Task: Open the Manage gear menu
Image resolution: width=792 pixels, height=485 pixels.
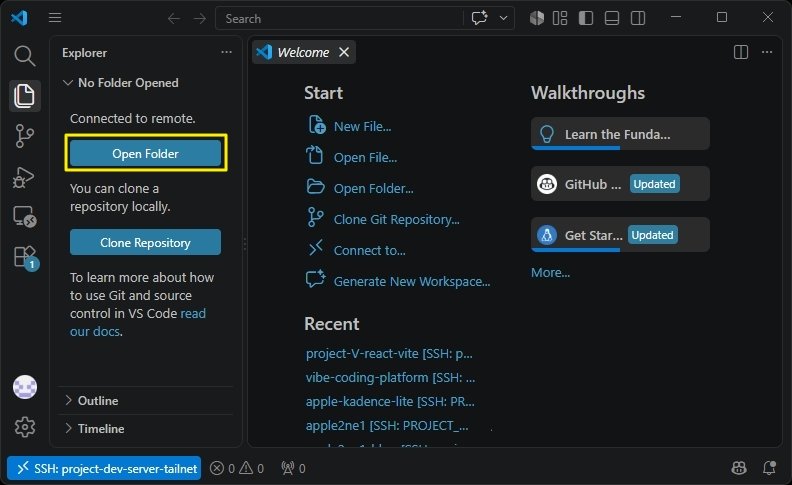Action: (x=24, y=427)
